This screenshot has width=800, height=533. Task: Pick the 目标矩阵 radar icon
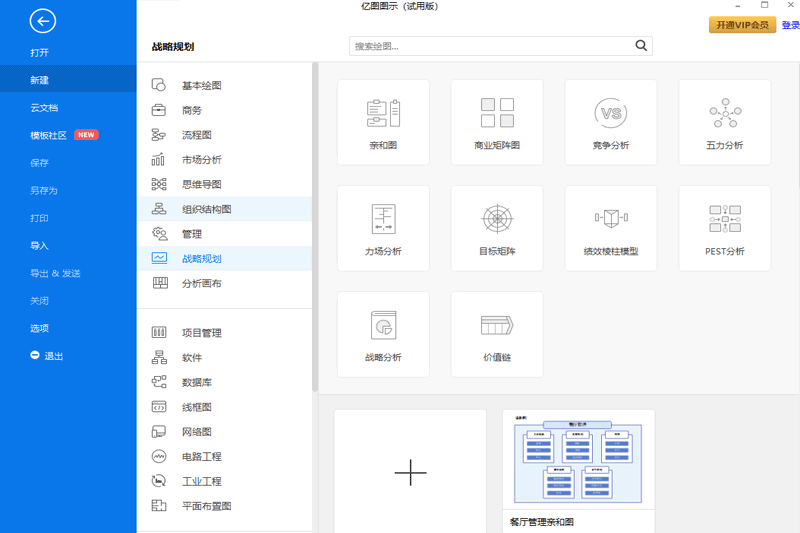coord(497,219)
